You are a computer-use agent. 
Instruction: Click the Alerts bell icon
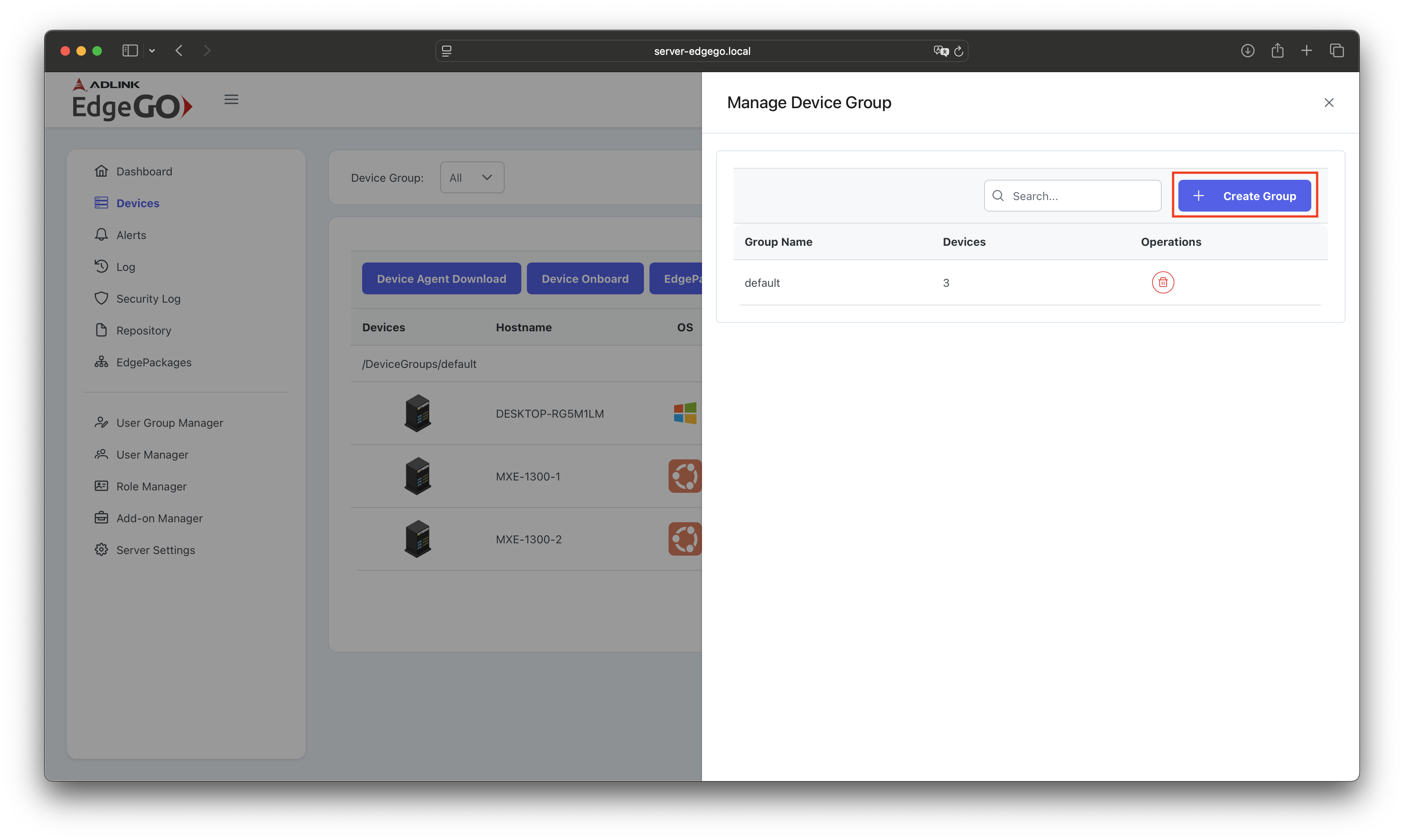(x=101, y=234)
